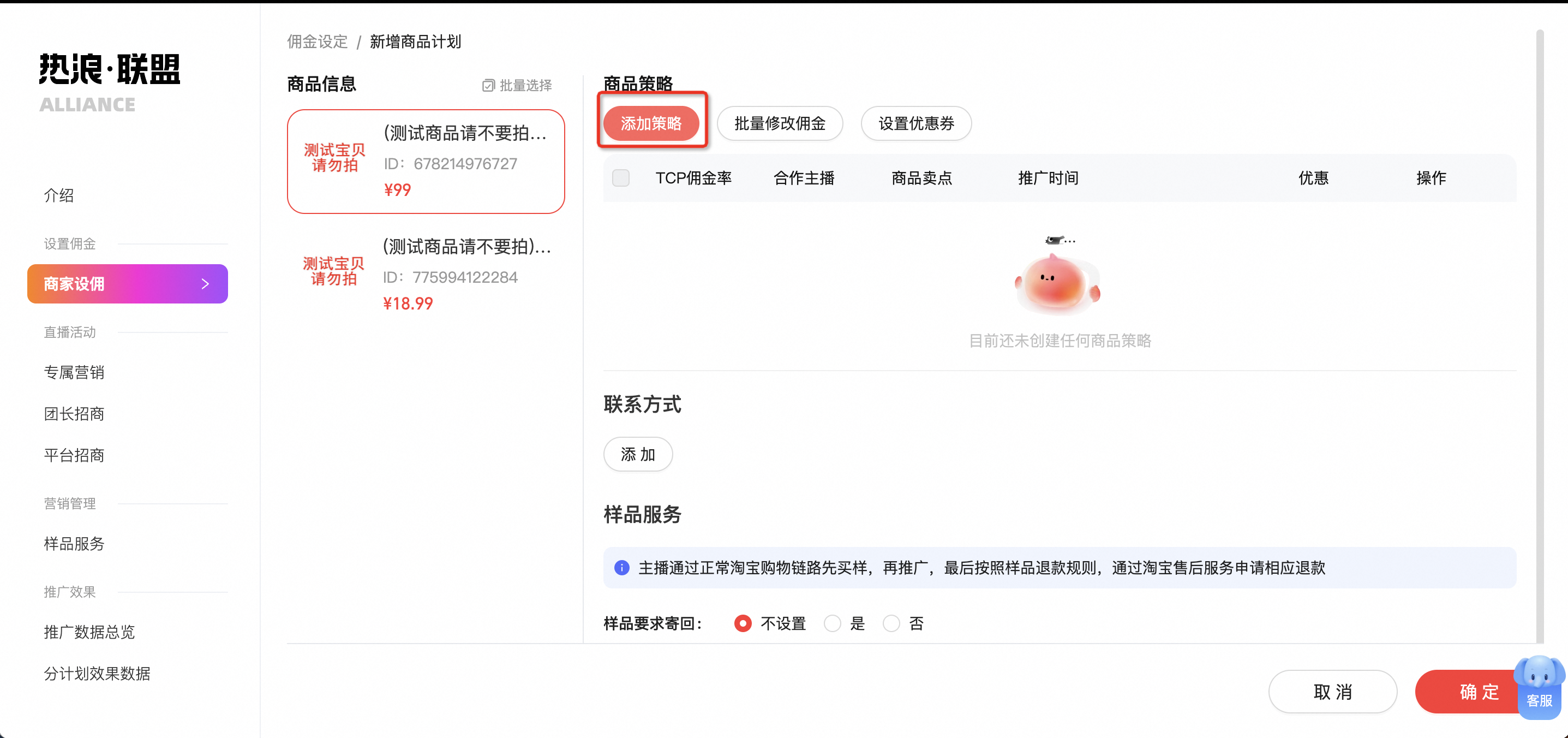Image resolution: width=1568 pixels, height=738 pixels.
Task: Click the 测试宝贝请勿拍 thumbnail of ¥18.99 product
Action: point(333,271)
